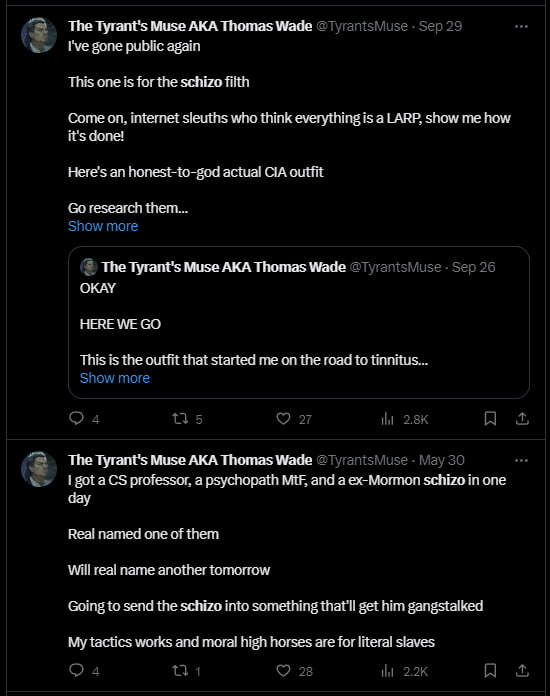550x696 pixels.
Task: Bookmark the May 30 tweet
Action: click(490, 670)
